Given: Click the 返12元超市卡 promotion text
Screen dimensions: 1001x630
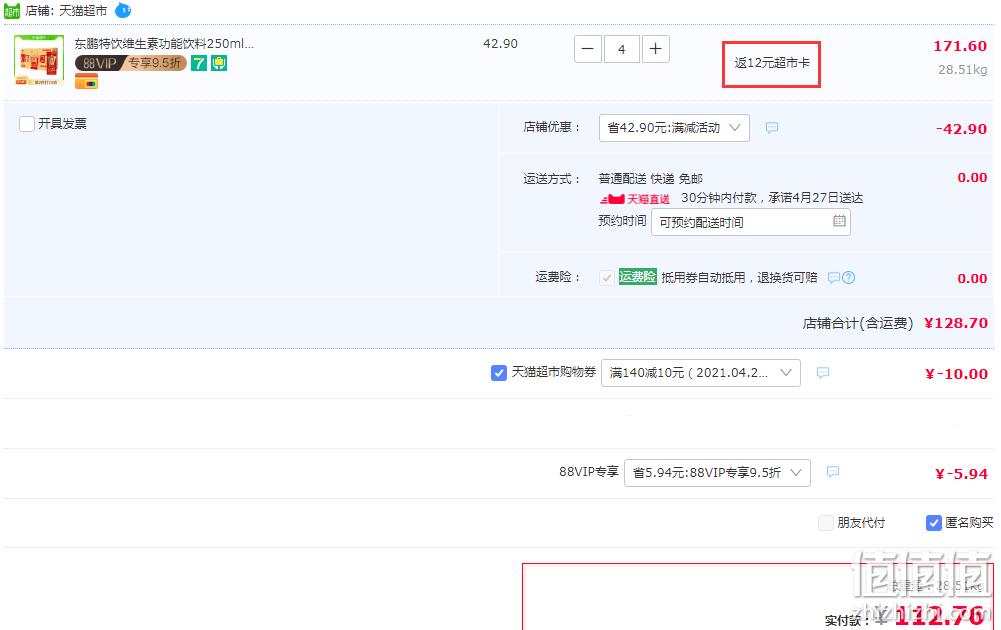Looking at the screenshot, I should (772, 63).
